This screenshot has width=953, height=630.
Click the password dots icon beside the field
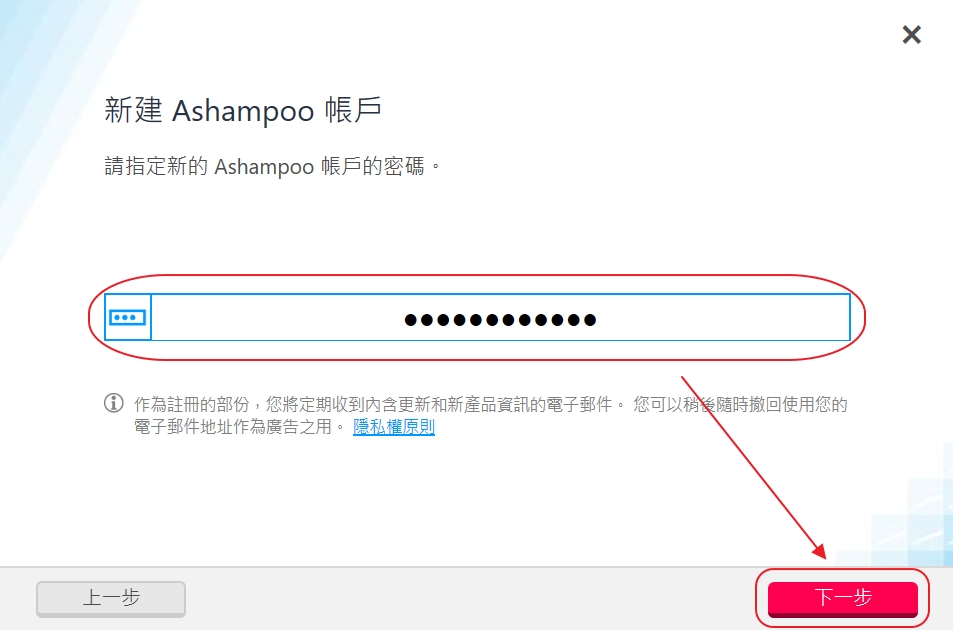click(127, 317)
